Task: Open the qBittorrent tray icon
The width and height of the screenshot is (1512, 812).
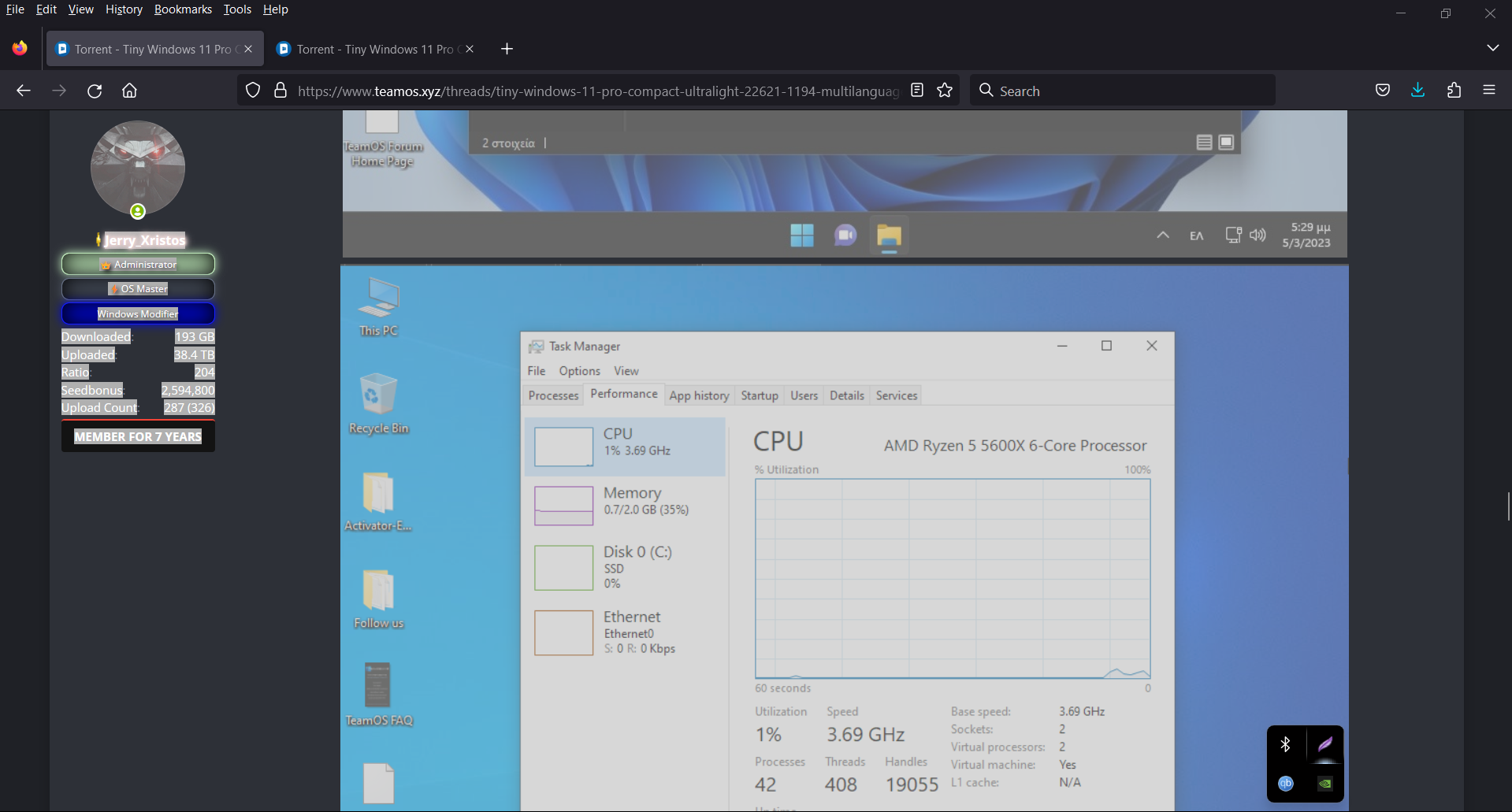Action: point(1285,783)
